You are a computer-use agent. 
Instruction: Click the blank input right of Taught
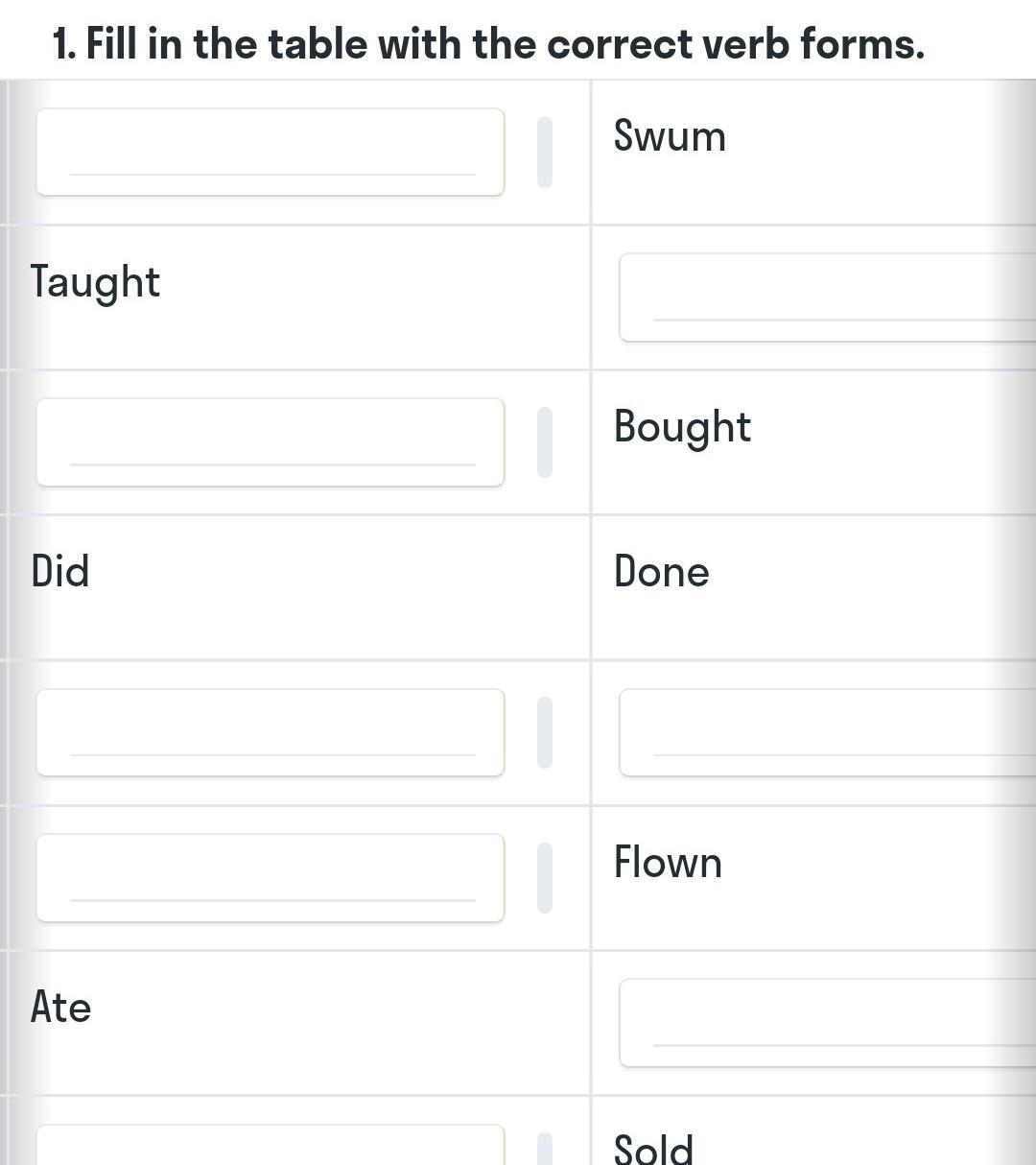[x=827, y=297]
